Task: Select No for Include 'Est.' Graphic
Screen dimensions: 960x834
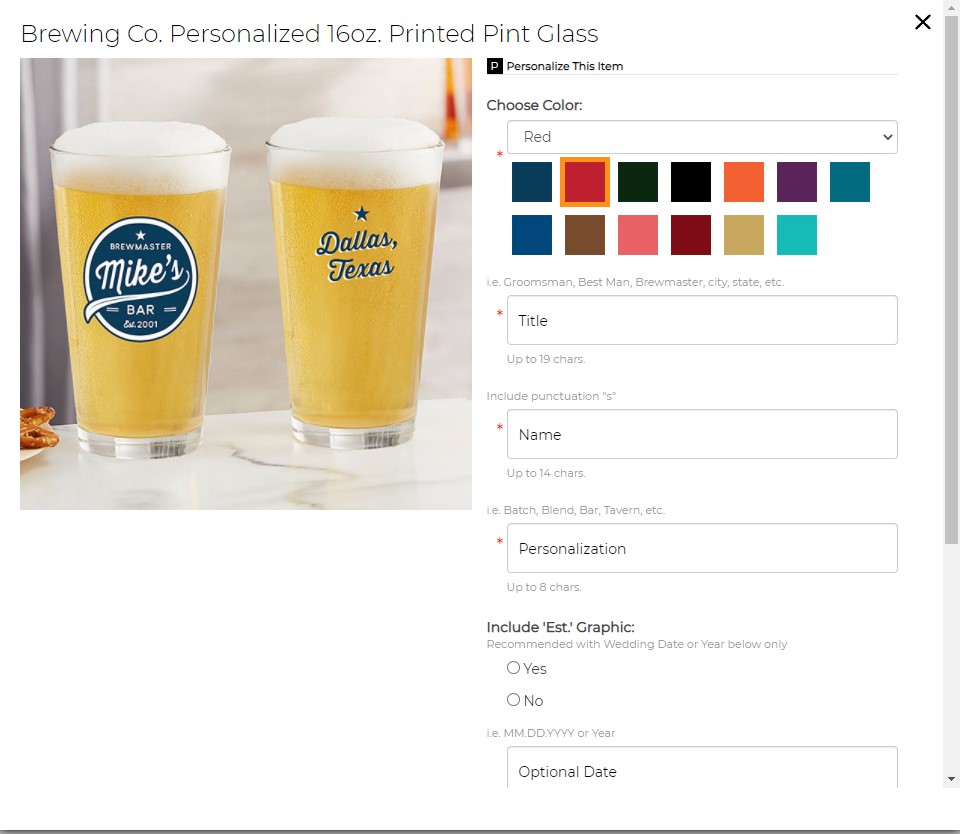Action: click(514, 700)
